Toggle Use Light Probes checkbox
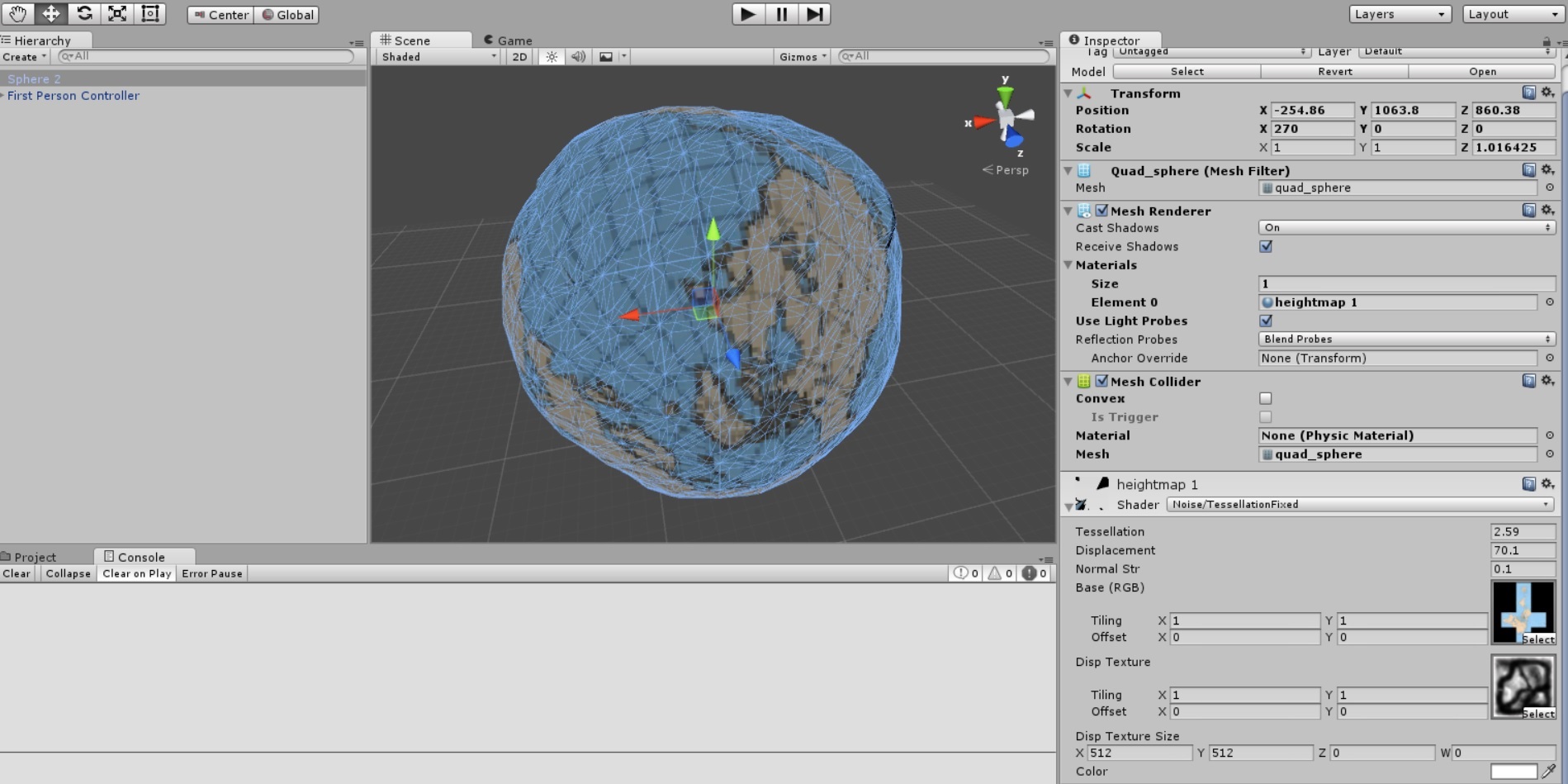Viewport: 1568px width, 784px height. 1266,321
